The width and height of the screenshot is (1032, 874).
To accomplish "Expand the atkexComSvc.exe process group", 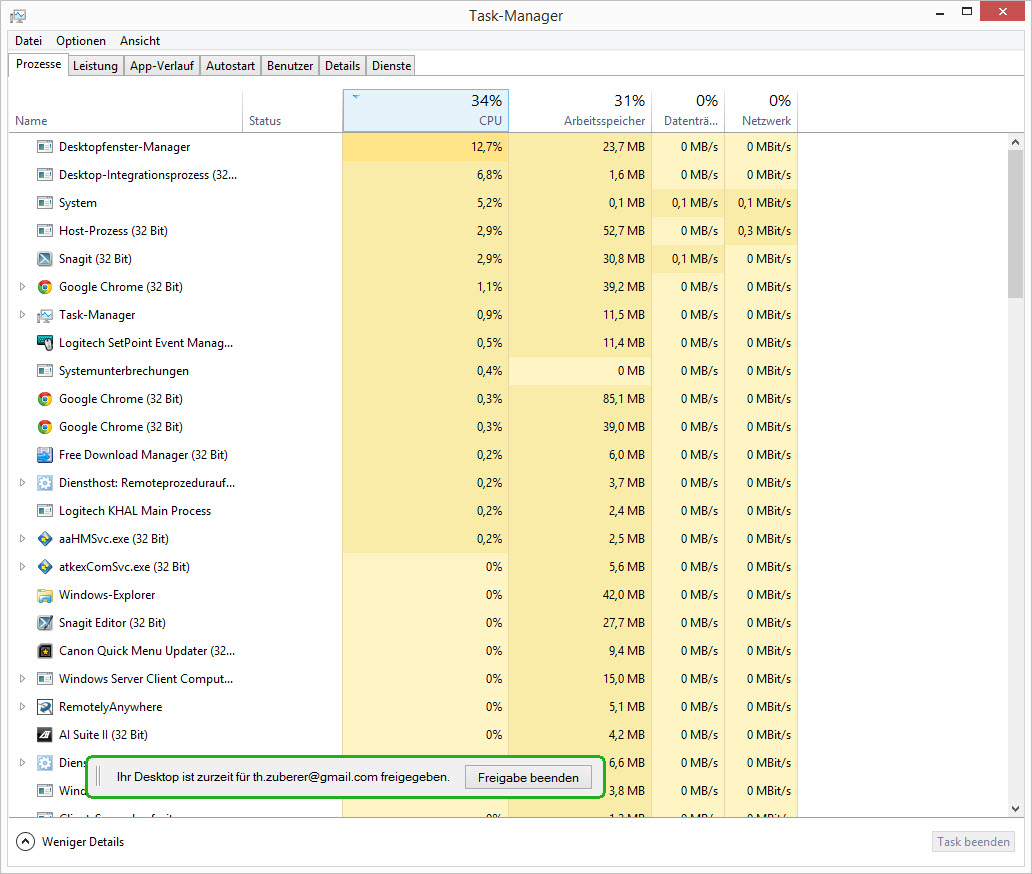I will click(22, 567).
